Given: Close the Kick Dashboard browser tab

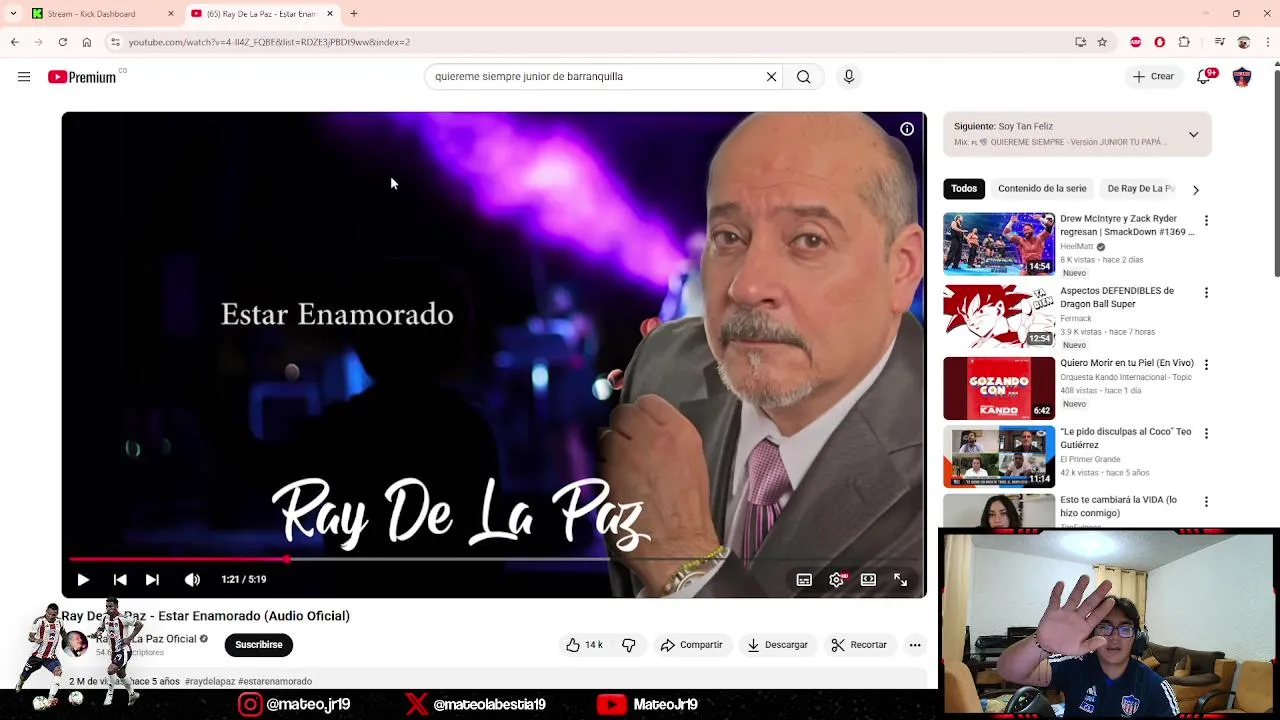Looking at the screenshot, I should (170, 14).
